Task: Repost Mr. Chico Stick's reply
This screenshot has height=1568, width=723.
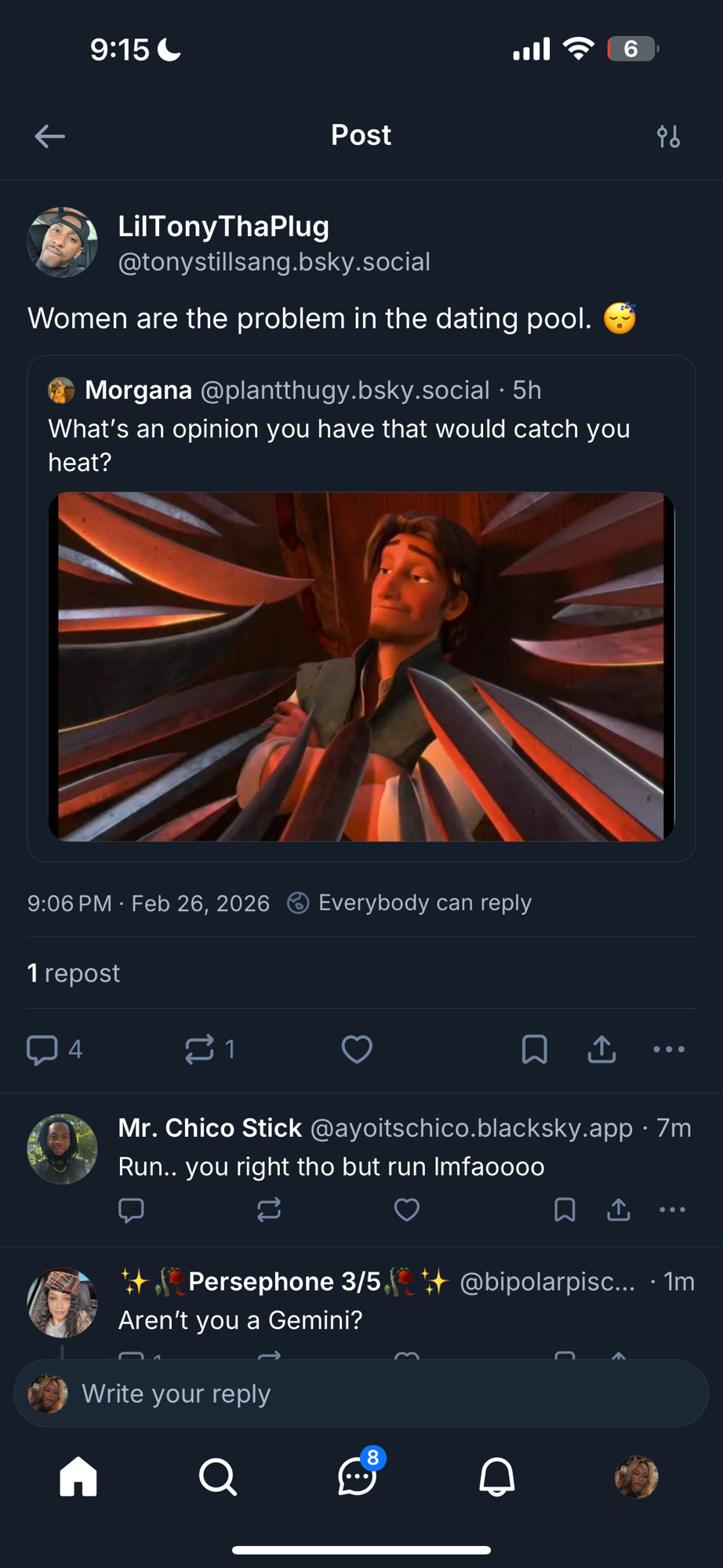Action: pos(269,1210)
